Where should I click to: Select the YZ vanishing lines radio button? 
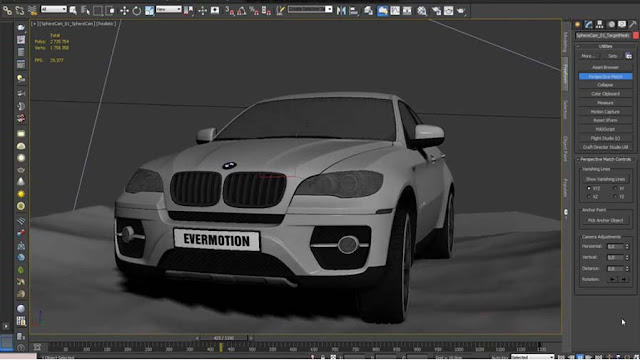615,196
